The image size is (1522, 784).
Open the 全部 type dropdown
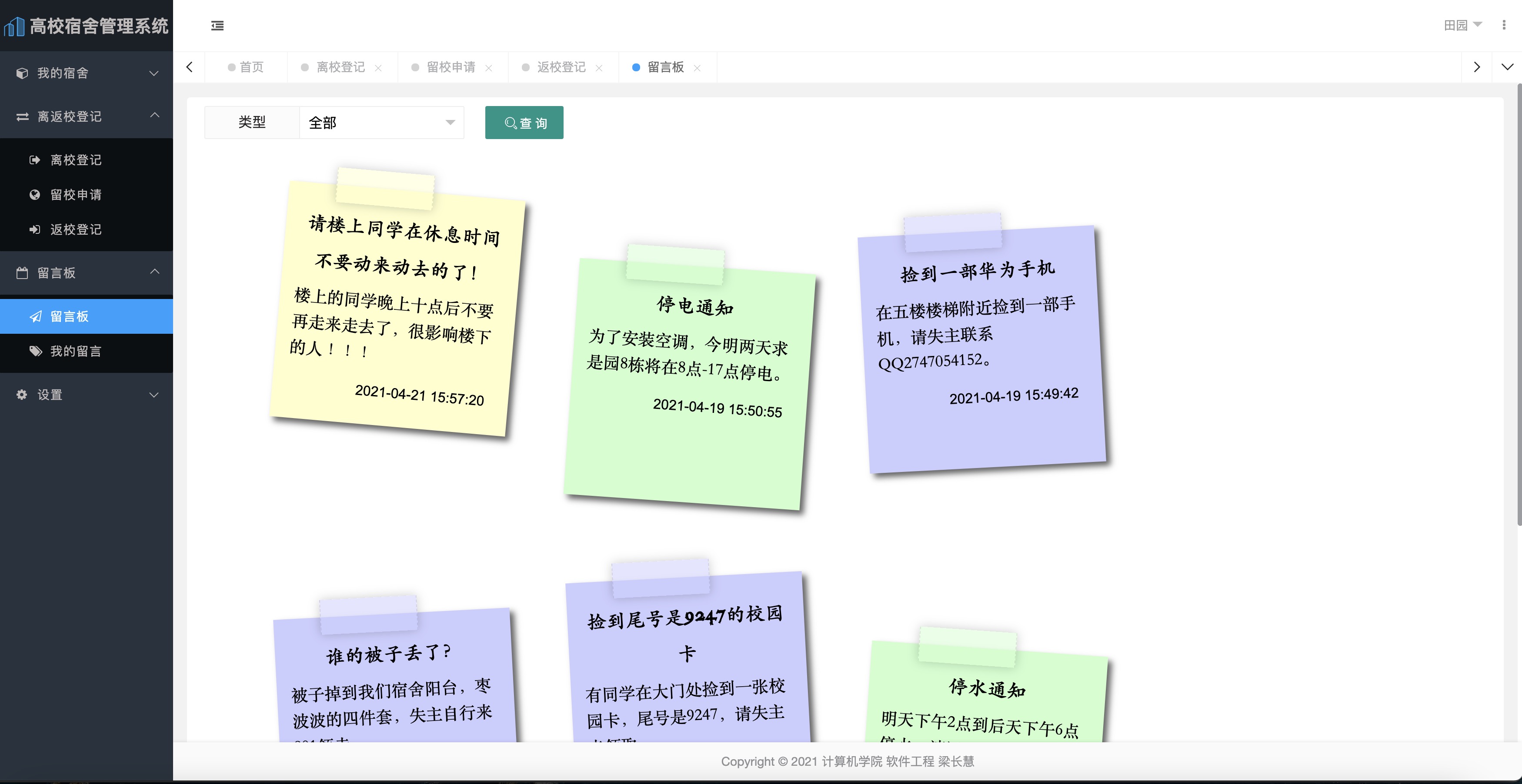pyautogui.click(x=381, y=122)
